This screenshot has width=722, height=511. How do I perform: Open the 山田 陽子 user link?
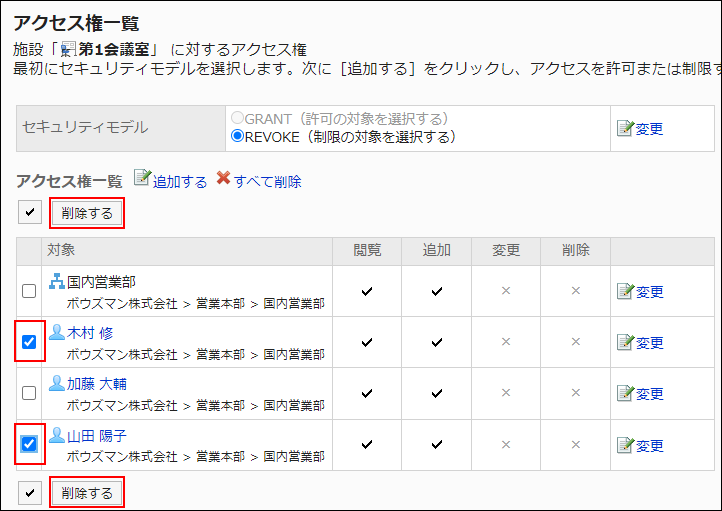[97, 436]
